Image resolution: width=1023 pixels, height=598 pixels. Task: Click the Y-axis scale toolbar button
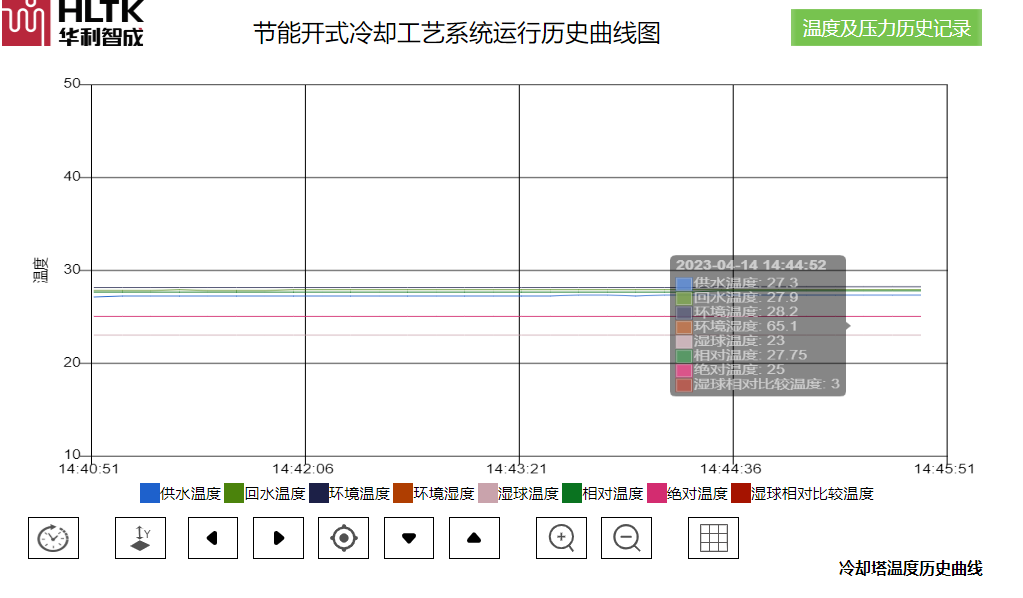click(x=141, y=538)
